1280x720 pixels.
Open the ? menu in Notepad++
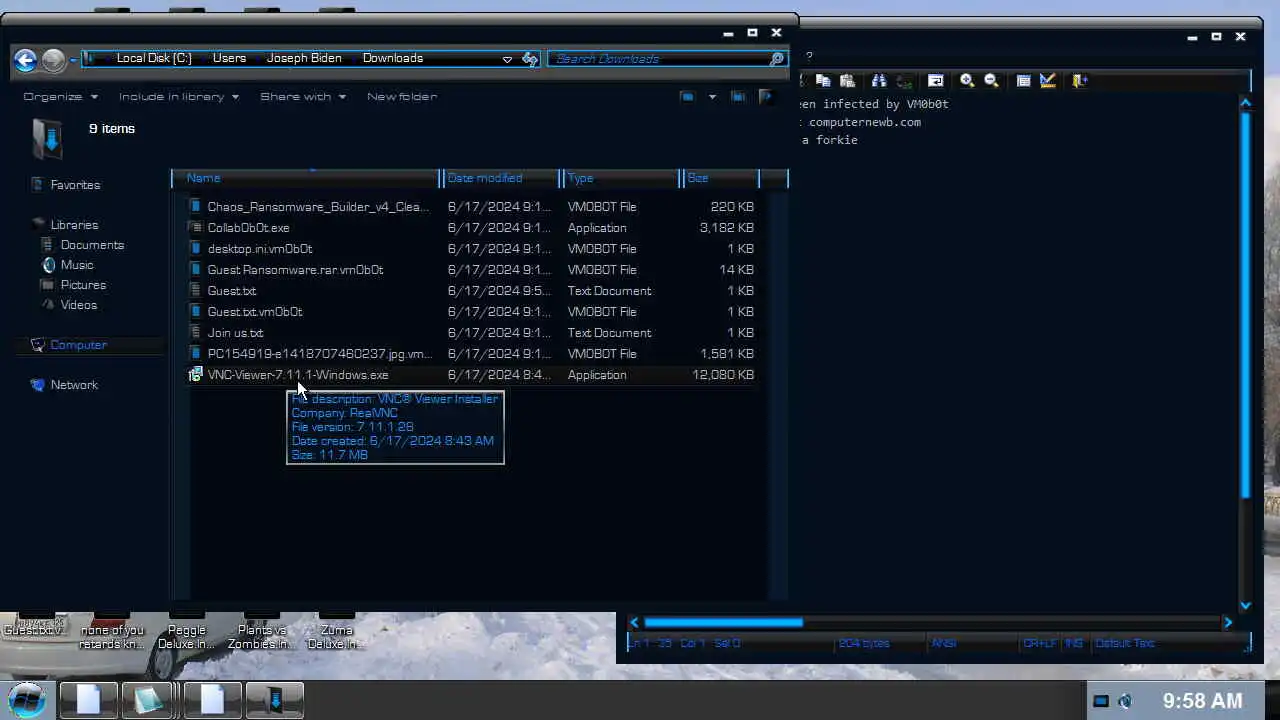pos(809,56)
